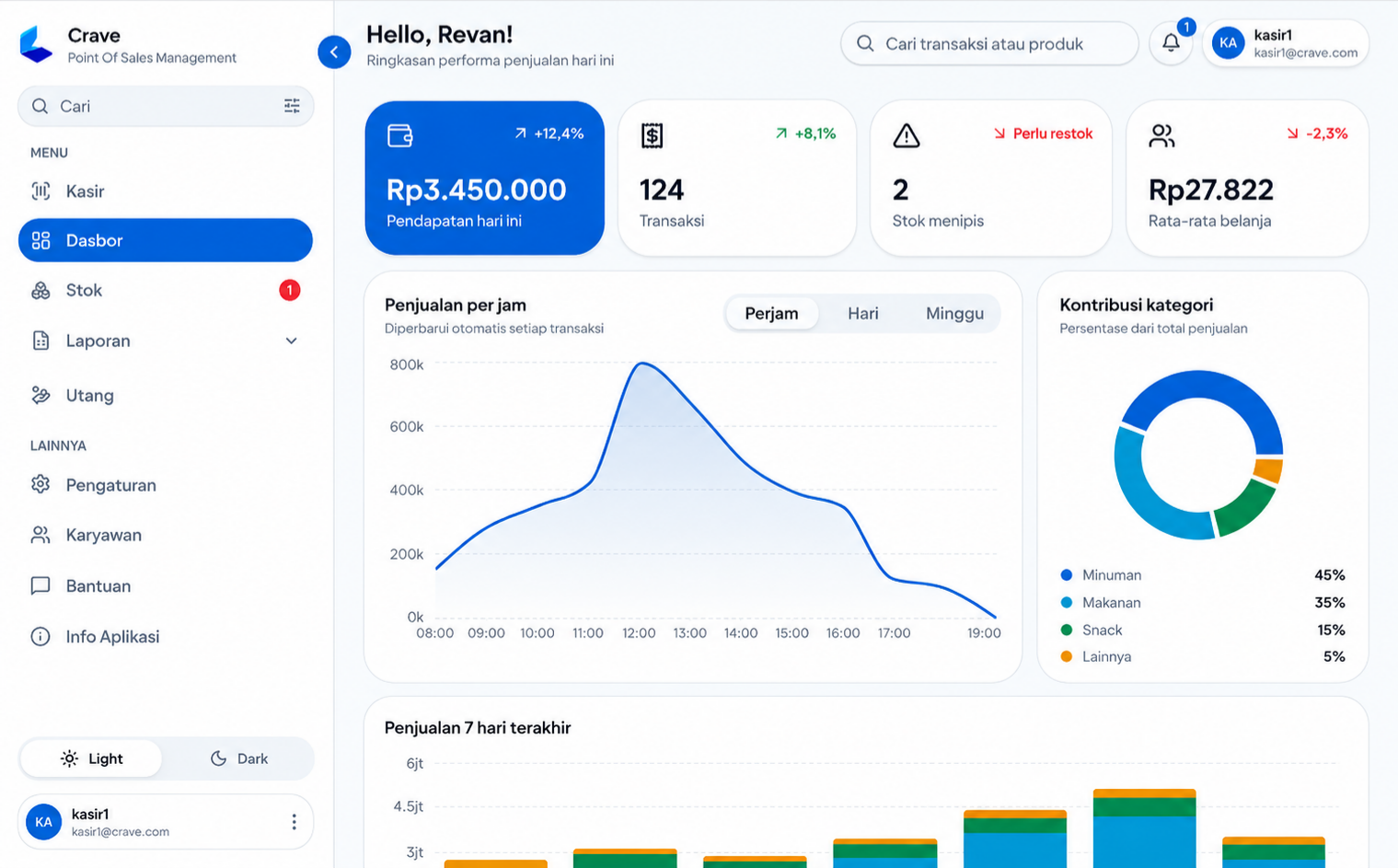The width and height of the screenshot is (1398, 868).
Task: Click the Dasbor grid icon
Action: [40, 240]
